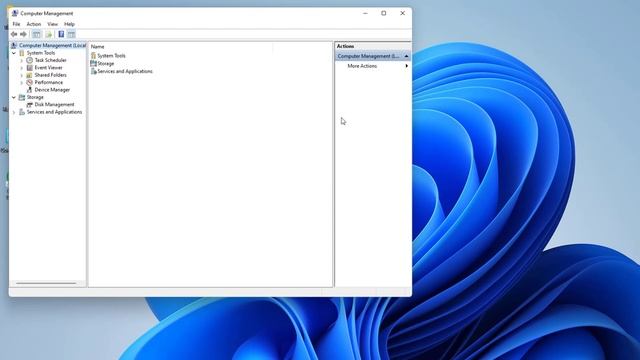640x360 pixels.
Task: Click Computer Management title bar icon
Action: click(15, 13)
